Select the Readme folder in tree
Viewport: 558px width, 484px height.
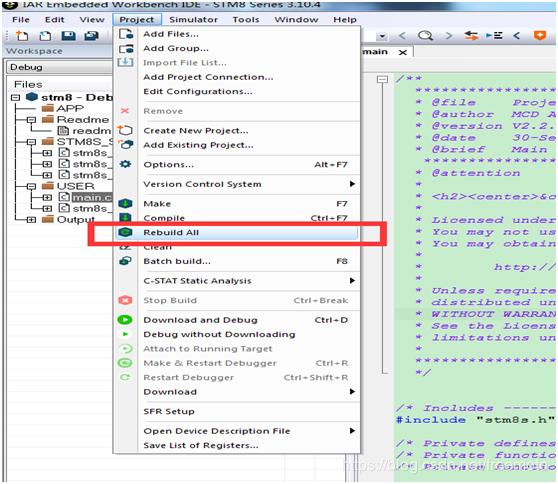click(83, 119)
